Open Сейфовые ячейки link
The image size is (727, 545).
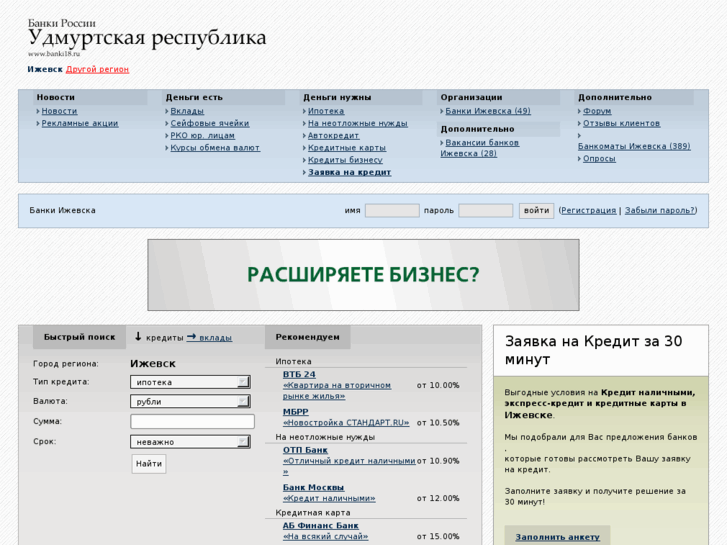(x=210, y=123)
